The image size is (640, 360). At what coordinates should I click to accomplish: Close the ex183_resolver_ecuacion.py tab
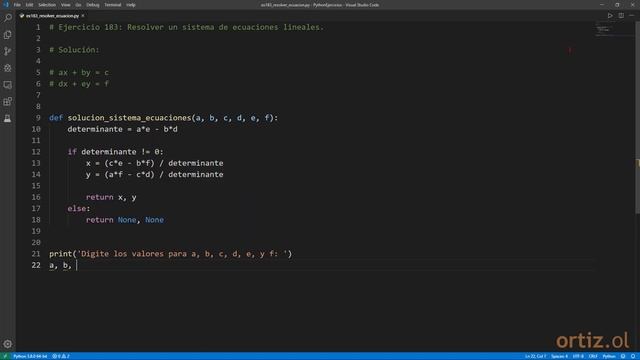pyautogui.click(x=83, y=16)
